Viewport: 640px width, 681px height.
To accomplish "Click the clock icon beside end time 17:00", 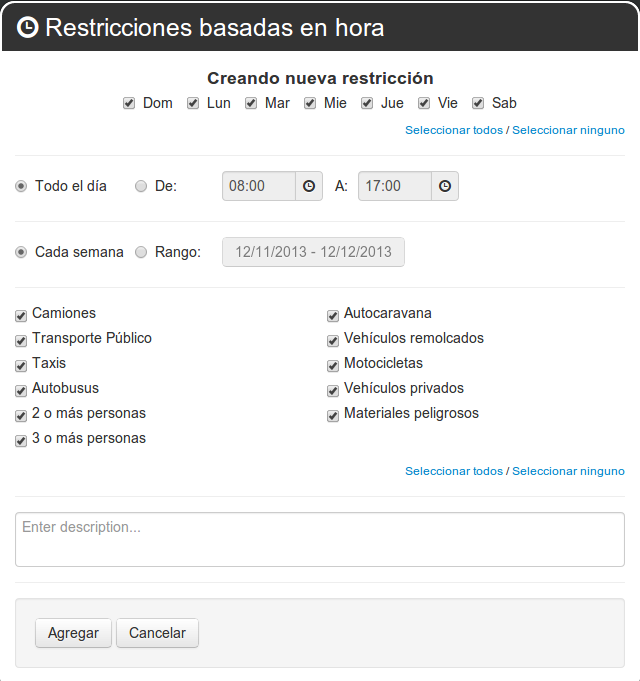I will pos(445,186).
